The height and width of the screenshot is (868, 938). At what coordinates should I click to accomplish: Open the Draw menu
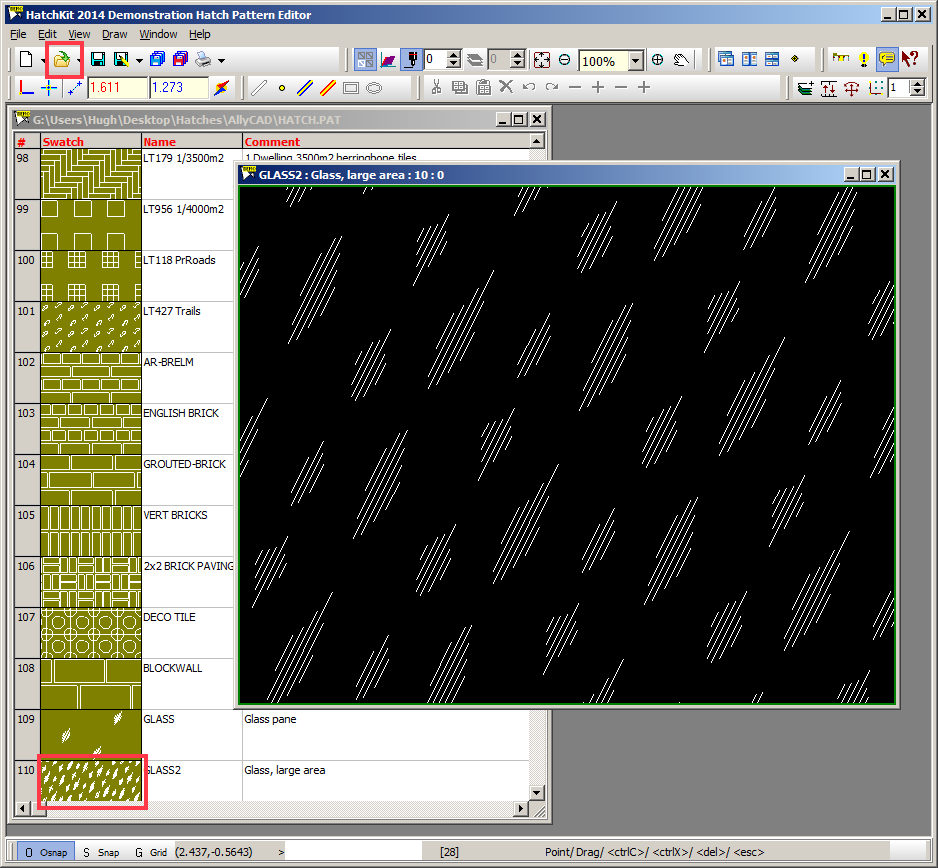click(114, 34)
